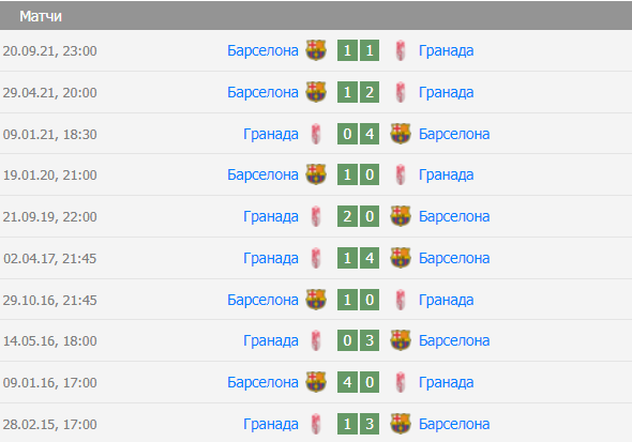Image resolution: width=632 pixels, height=442 pixels.
Task: Click Barcelona crest in 02.04.17 match
Action: click(x=401, y=258)
